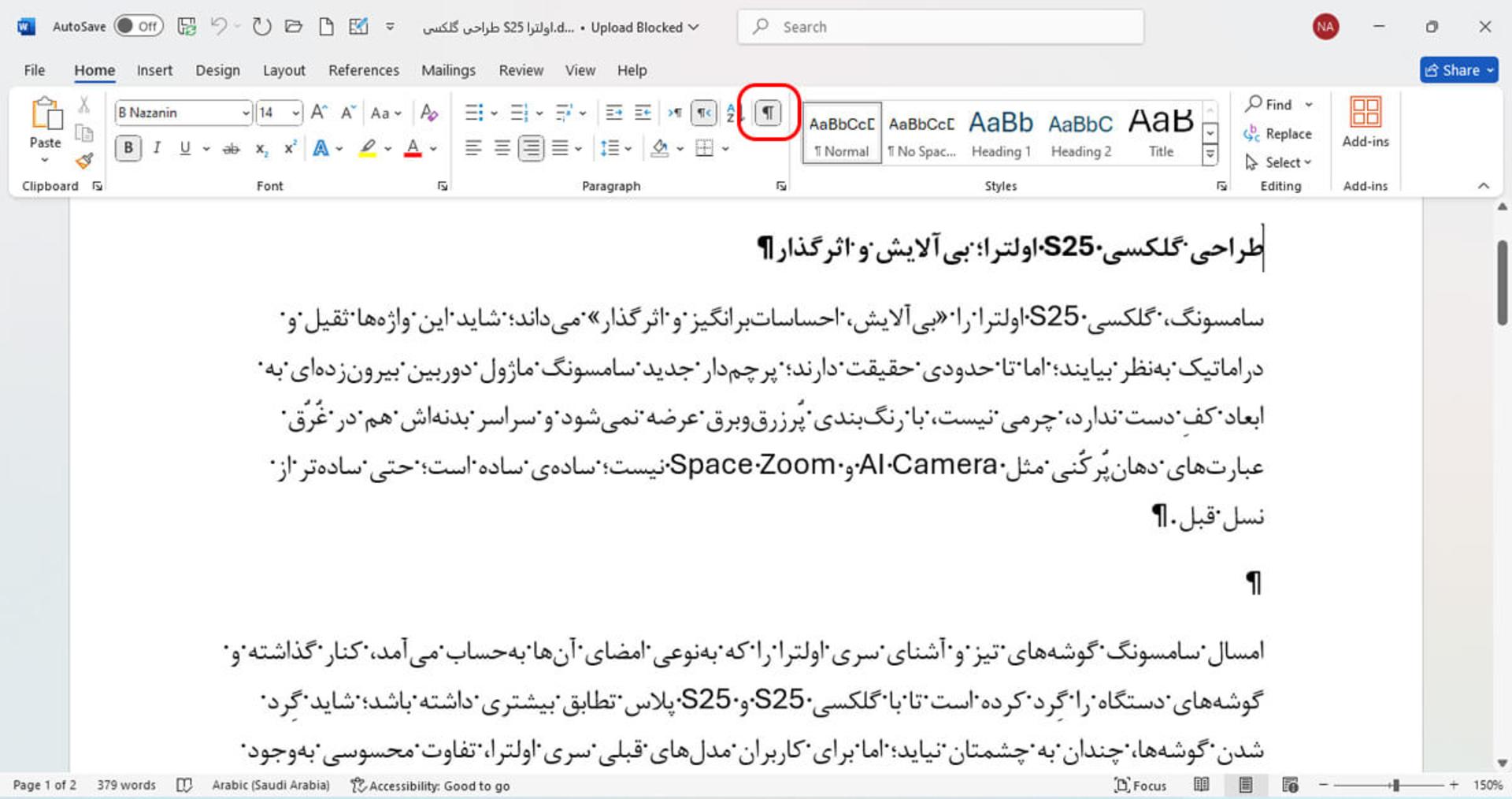The image size is (1512, 799).
Task: Click the Share button
Action: 1459,70
